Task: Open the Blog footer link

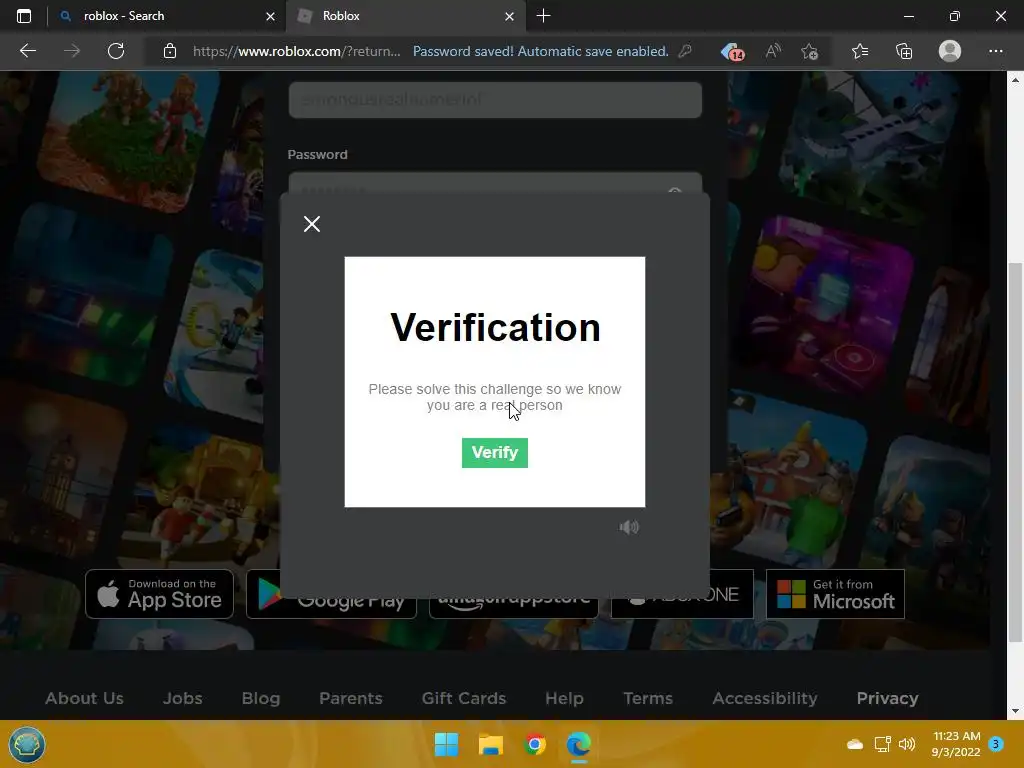Action: pyautogui.click(x=261, y=698)
